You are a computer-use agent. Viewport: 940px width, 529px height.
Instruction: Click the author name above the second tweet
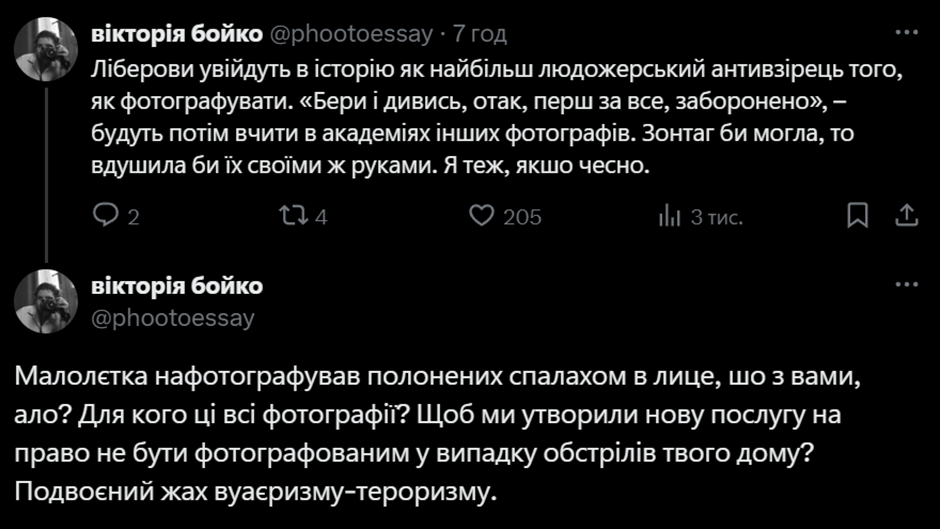[x=176, y=286]
